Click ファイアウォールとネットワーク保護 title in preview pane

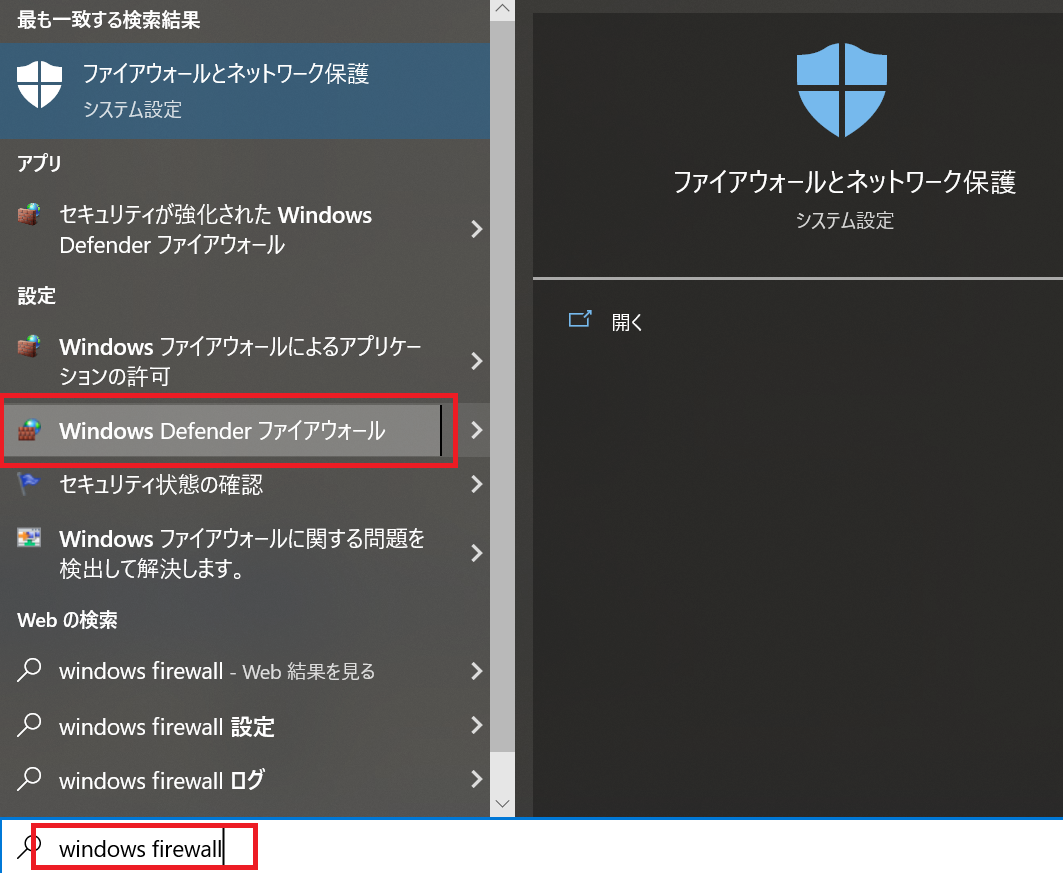coord(844,182)
